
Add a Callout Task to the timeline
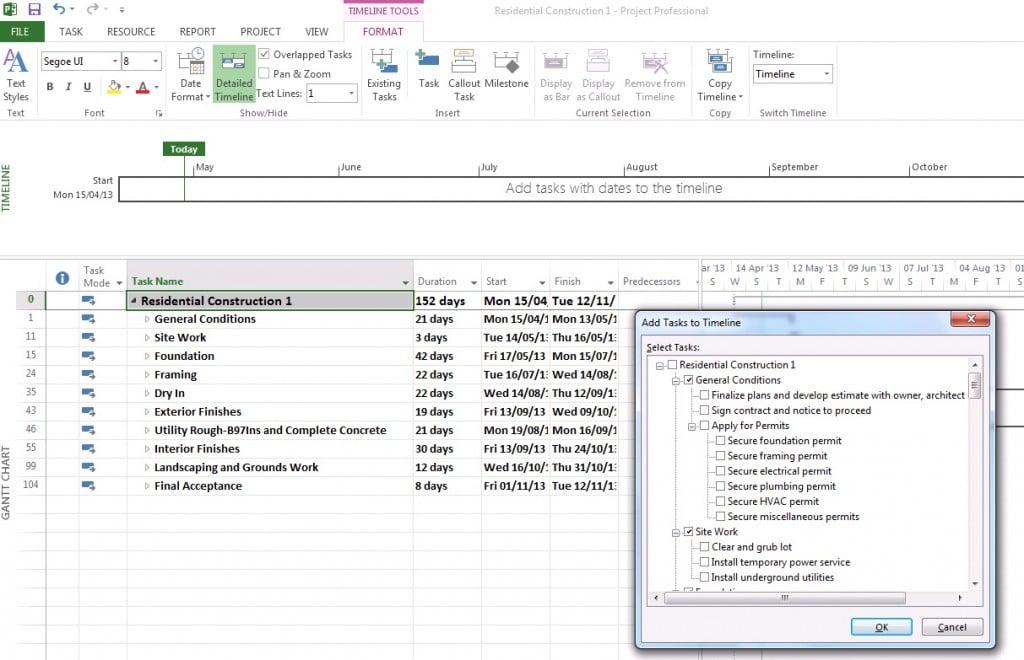pos(464,75)
